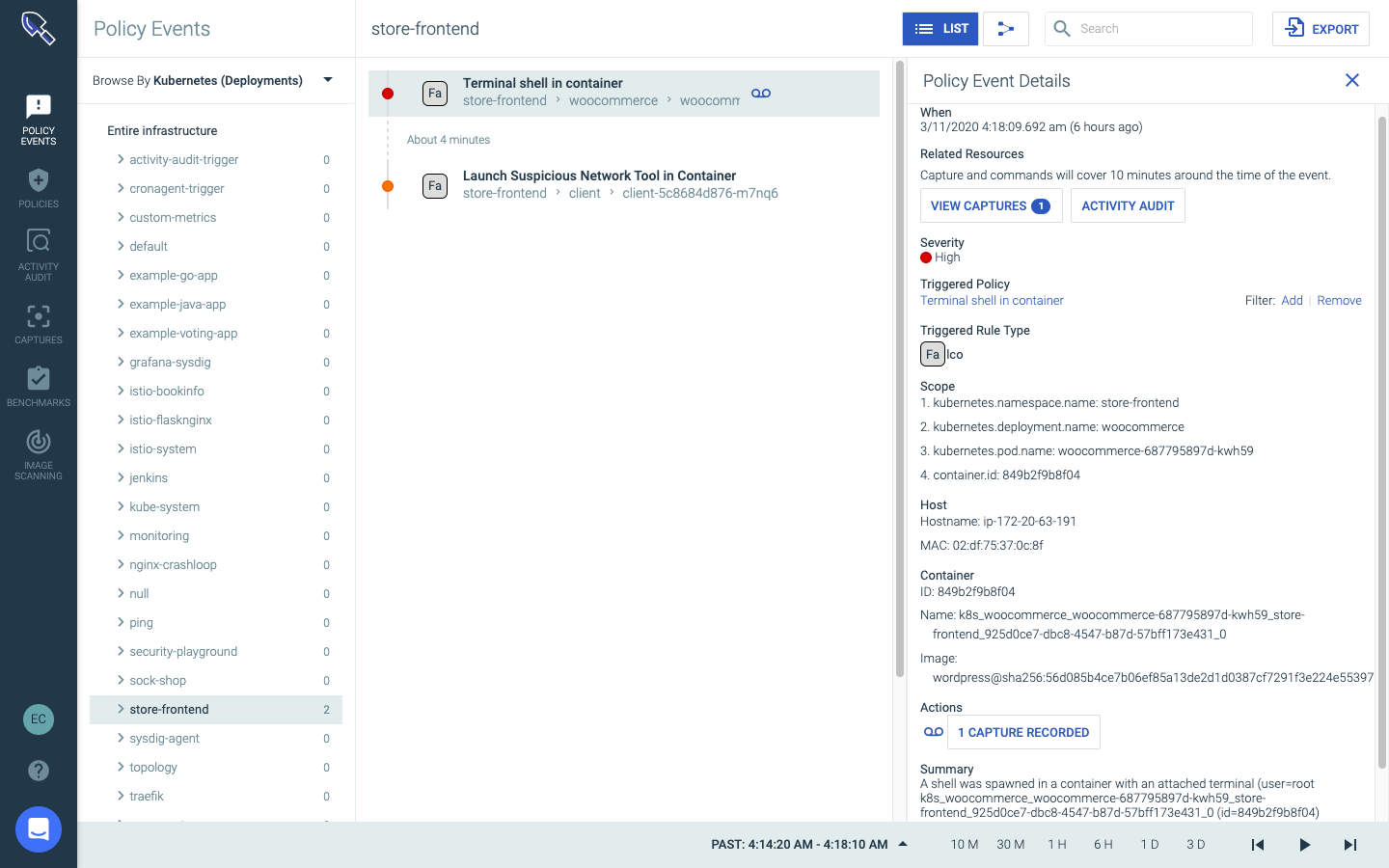
Task: Open Image Scanning sidebar icon
Action: tap(39, 454)
